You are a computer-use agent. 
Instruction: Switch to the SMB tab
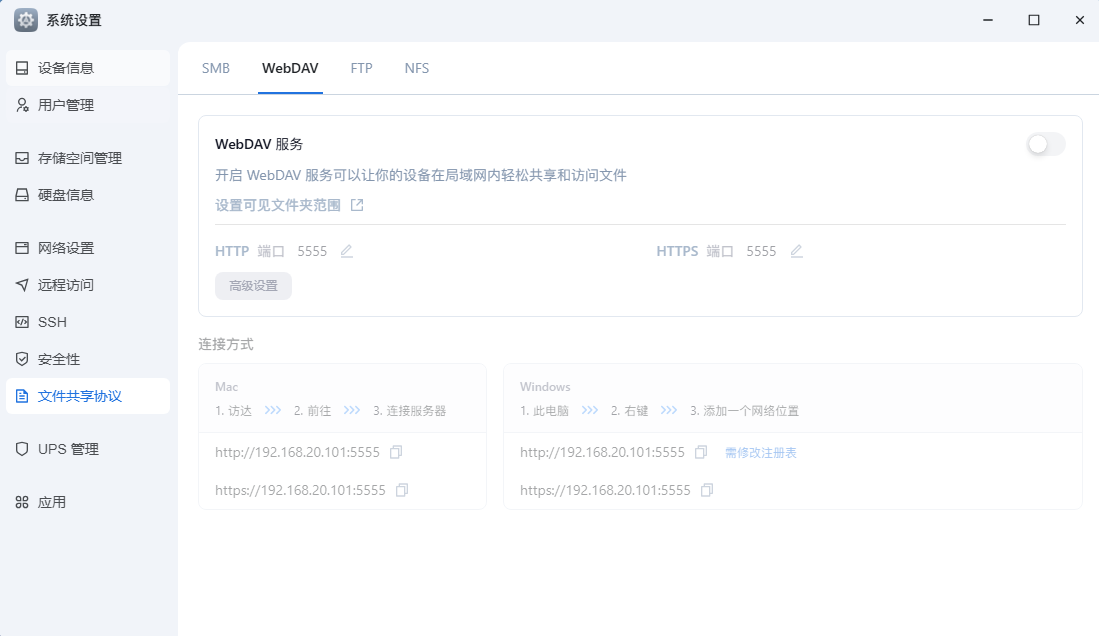click(216, 68)
